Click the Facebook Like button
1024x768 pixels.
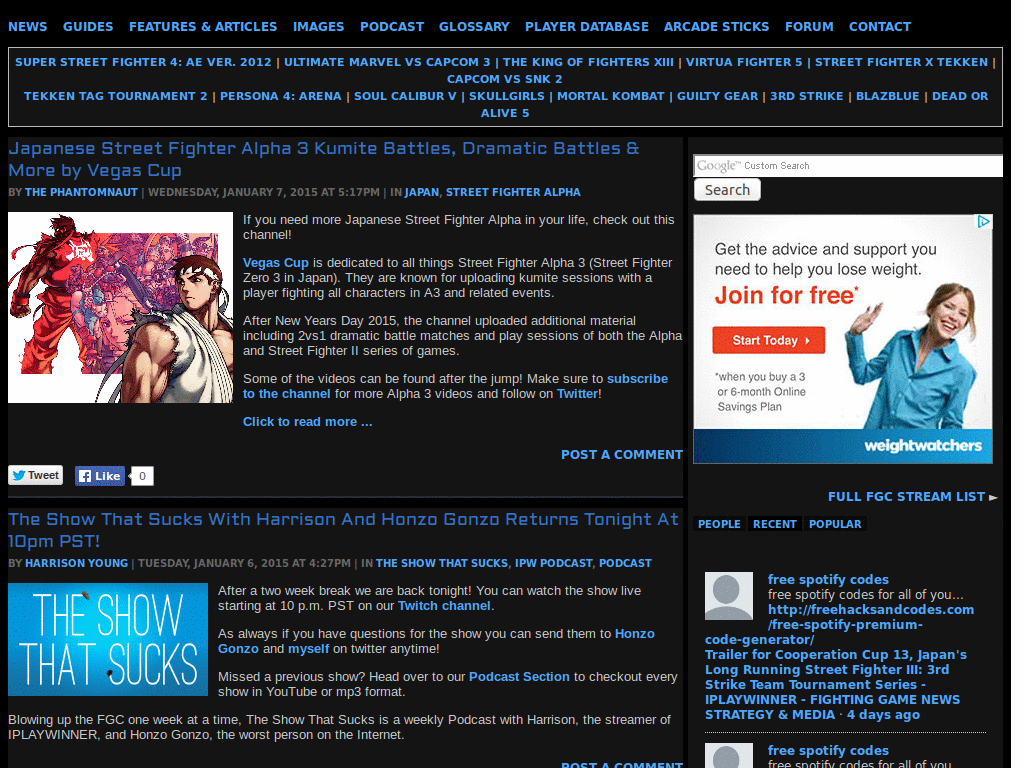tap(100, 476)
